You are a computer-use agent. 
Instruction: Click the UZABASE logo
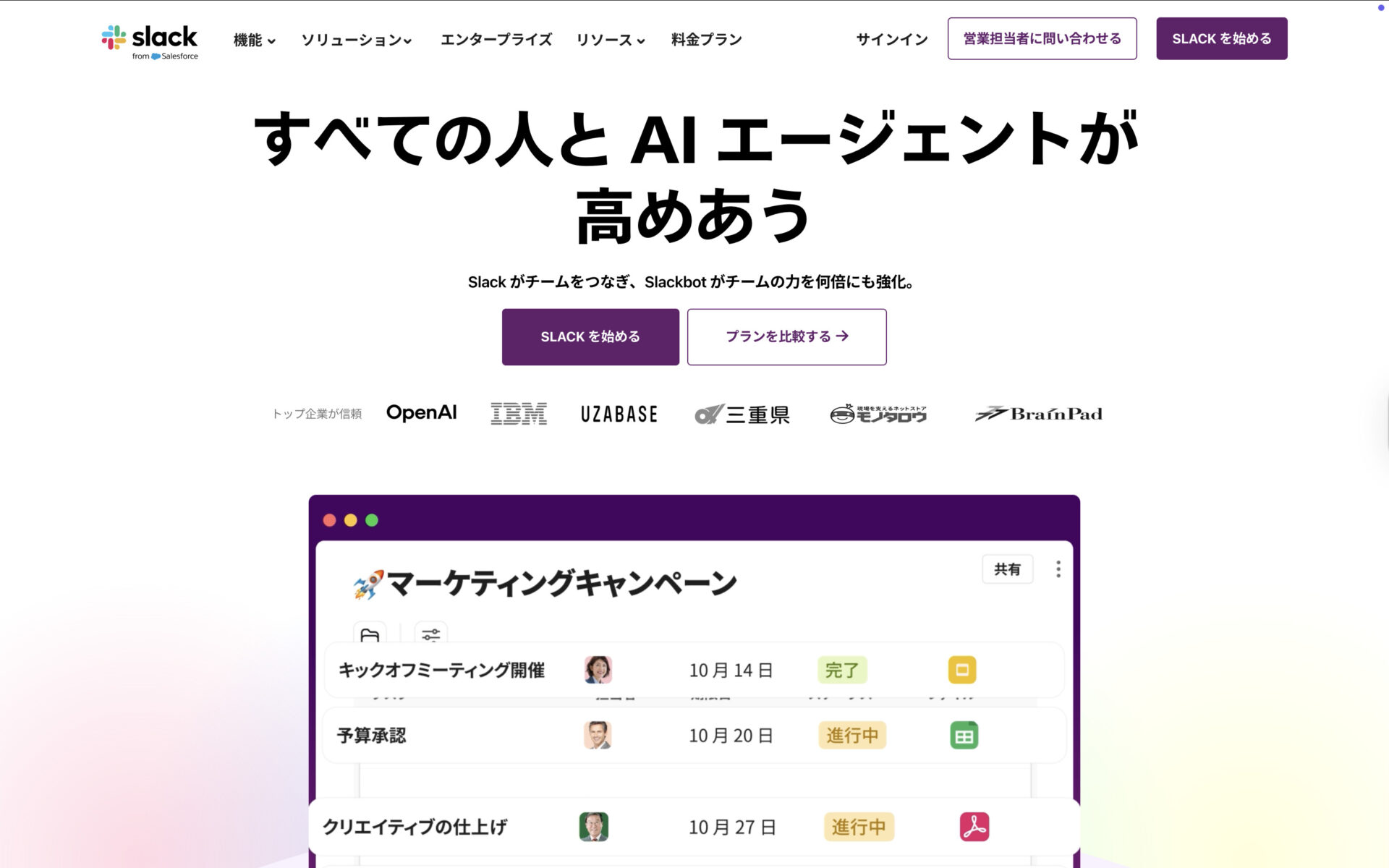click(619, 414)
